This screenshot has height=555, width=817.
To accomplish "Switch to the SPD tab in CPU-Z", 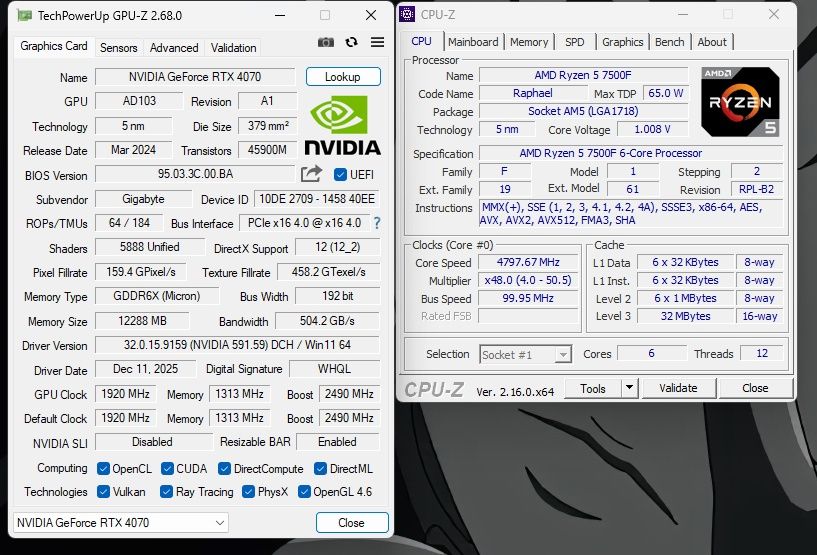I will pos(575,42).
